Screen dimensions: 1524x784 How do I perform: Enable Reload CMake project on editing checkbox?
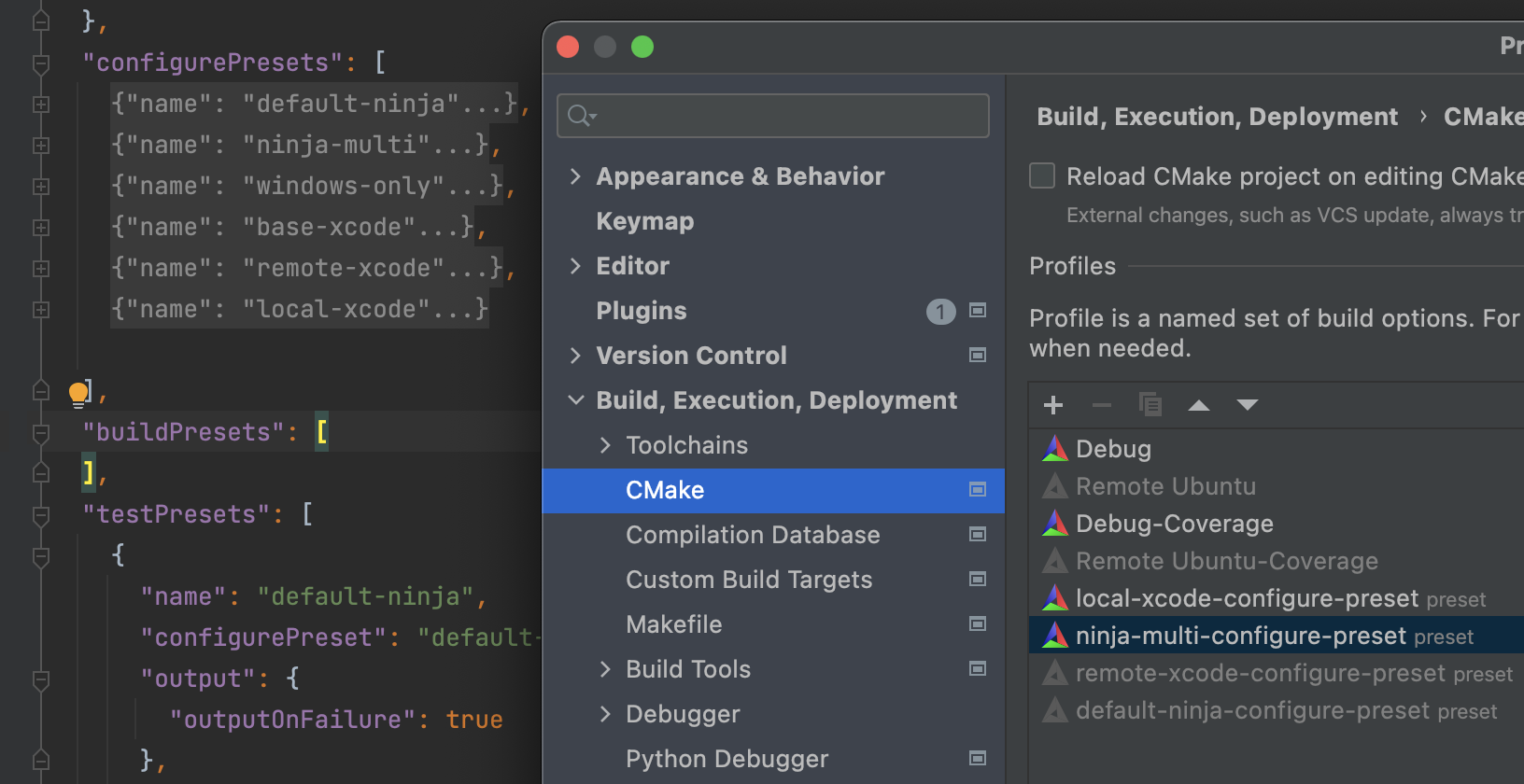[x=1042, y=175]
